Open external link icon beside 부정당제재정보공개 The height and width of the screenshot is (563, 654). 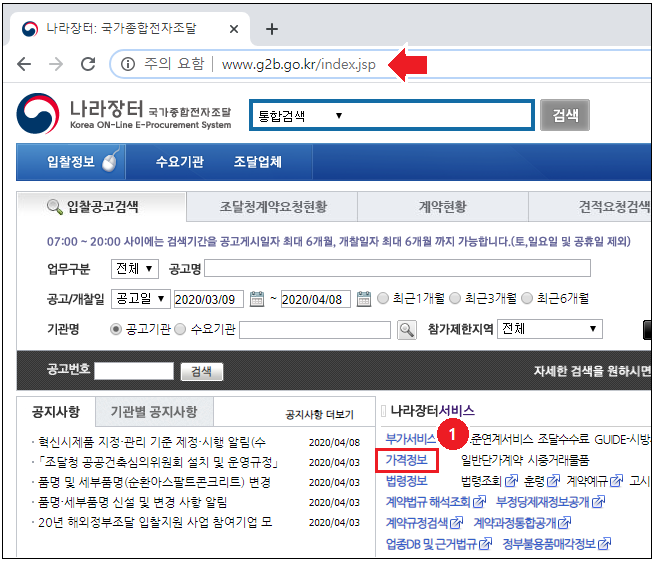point(598,501)
